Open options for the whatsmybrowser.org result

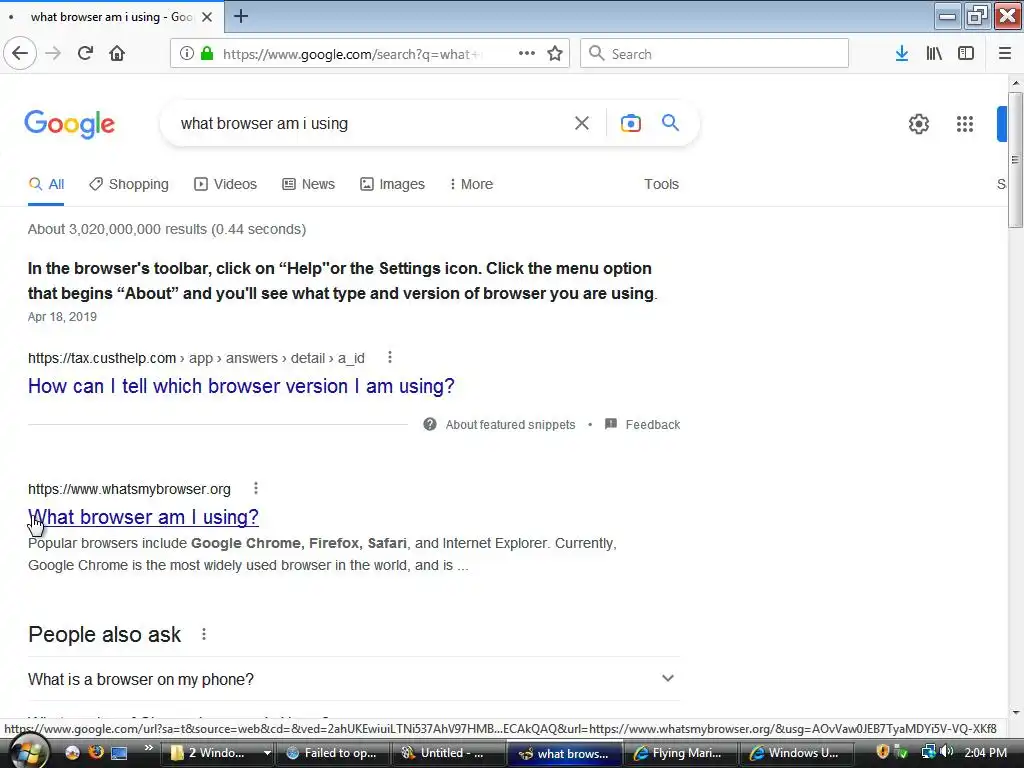pos(256,488)
